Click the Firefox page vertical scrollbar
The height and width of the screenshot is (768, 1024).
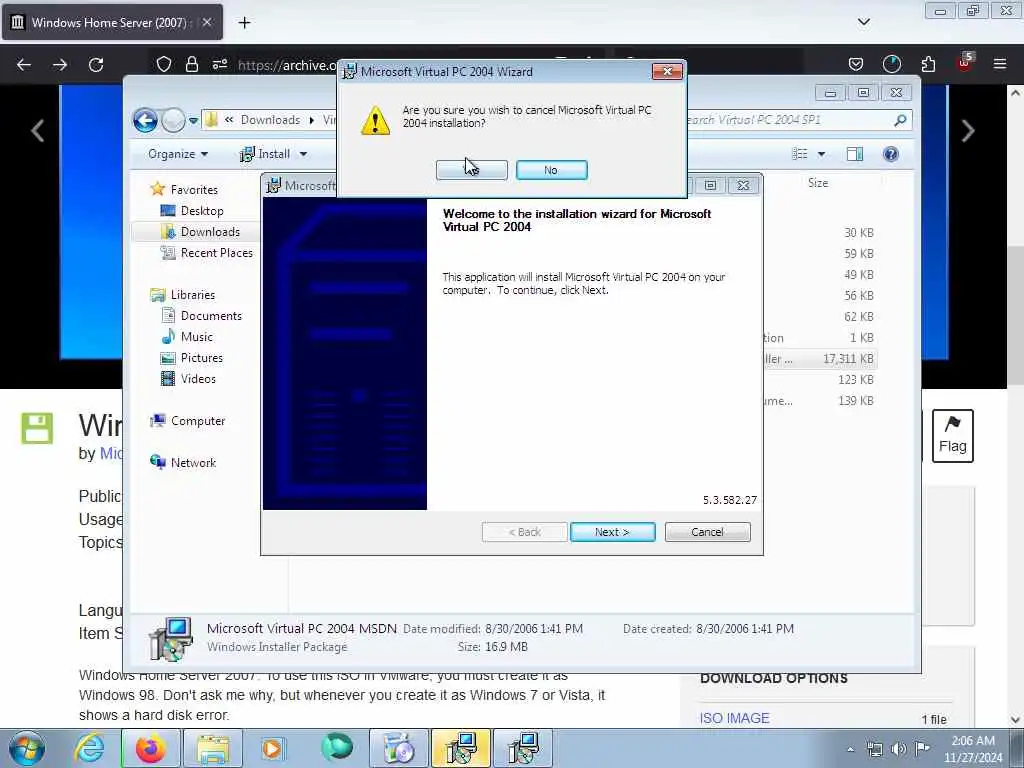pos(1016,316)
